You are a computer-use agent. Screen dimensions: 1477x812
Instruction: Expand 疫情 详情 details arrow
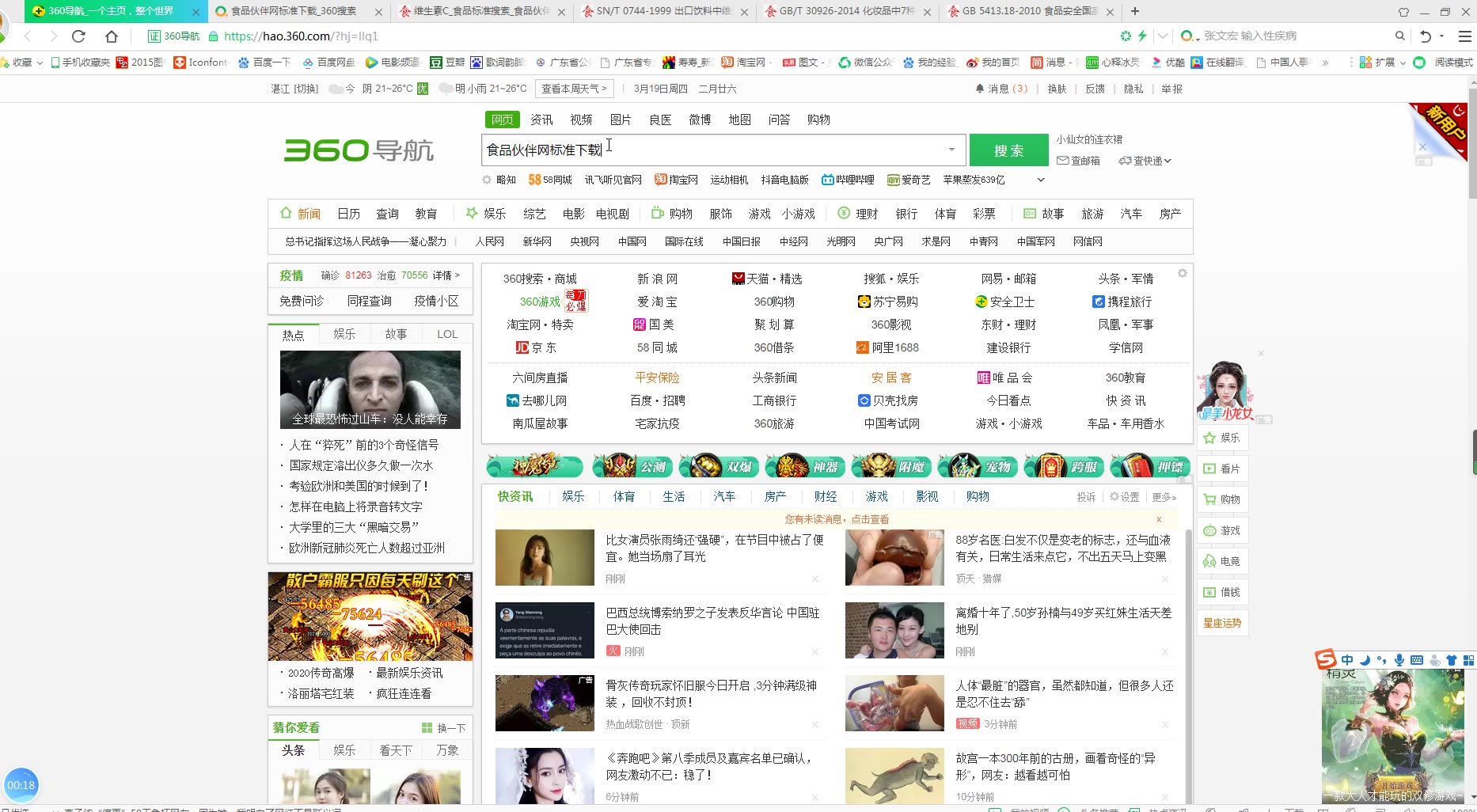(446, 275)
